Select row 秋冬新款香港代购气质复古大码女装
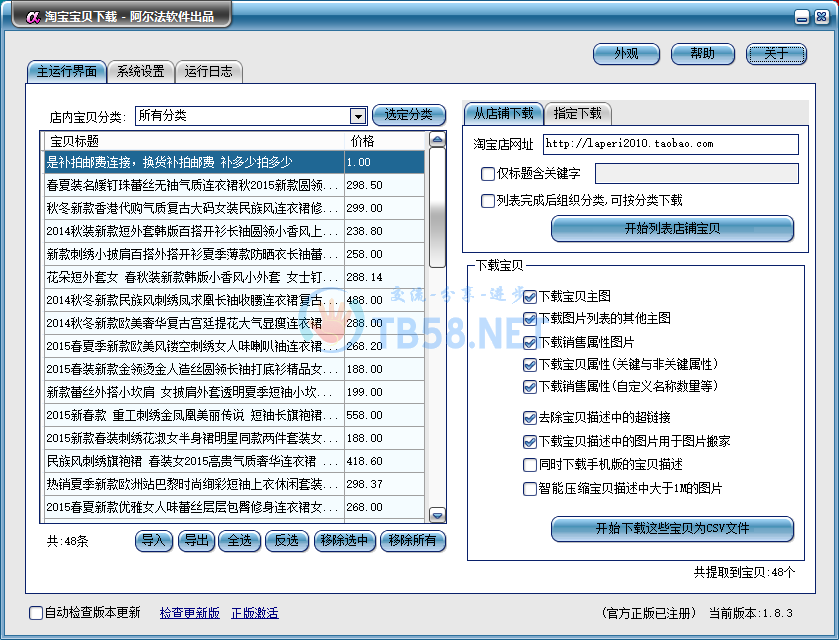839x640 pixels. tap(234, 208)
